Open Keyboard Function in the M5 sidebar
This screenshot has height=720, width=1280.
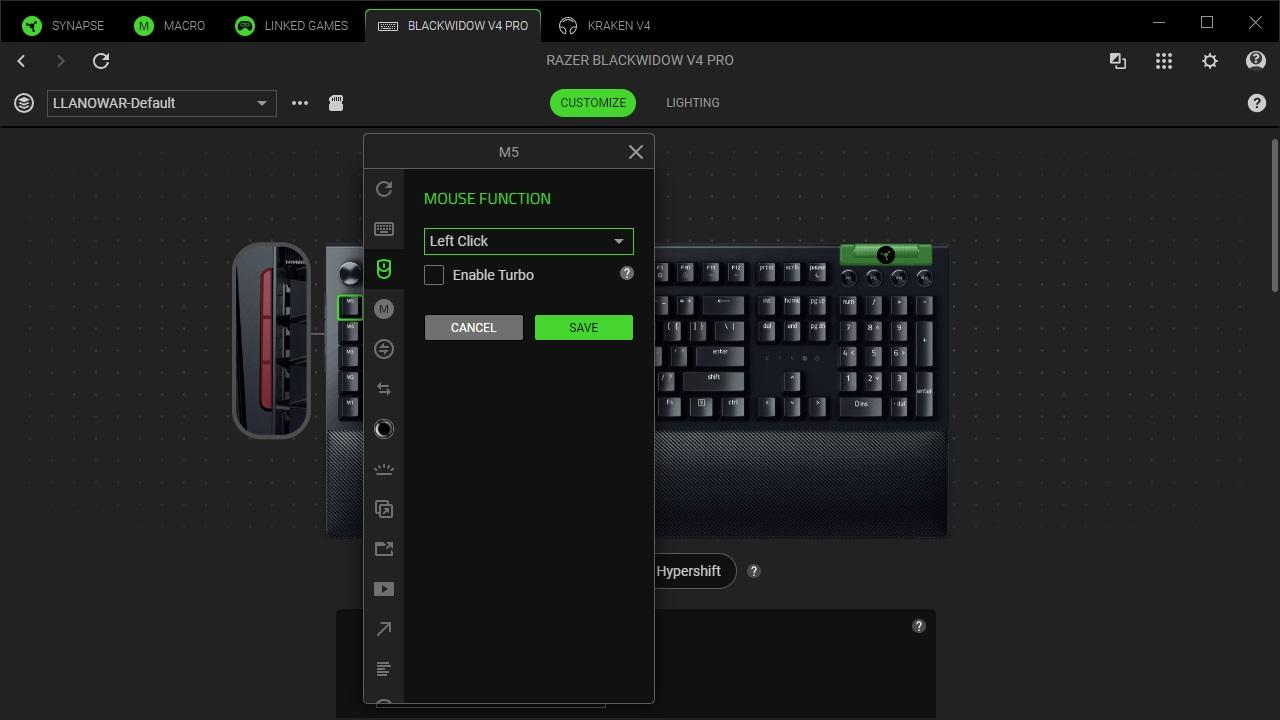pos(384,229)
